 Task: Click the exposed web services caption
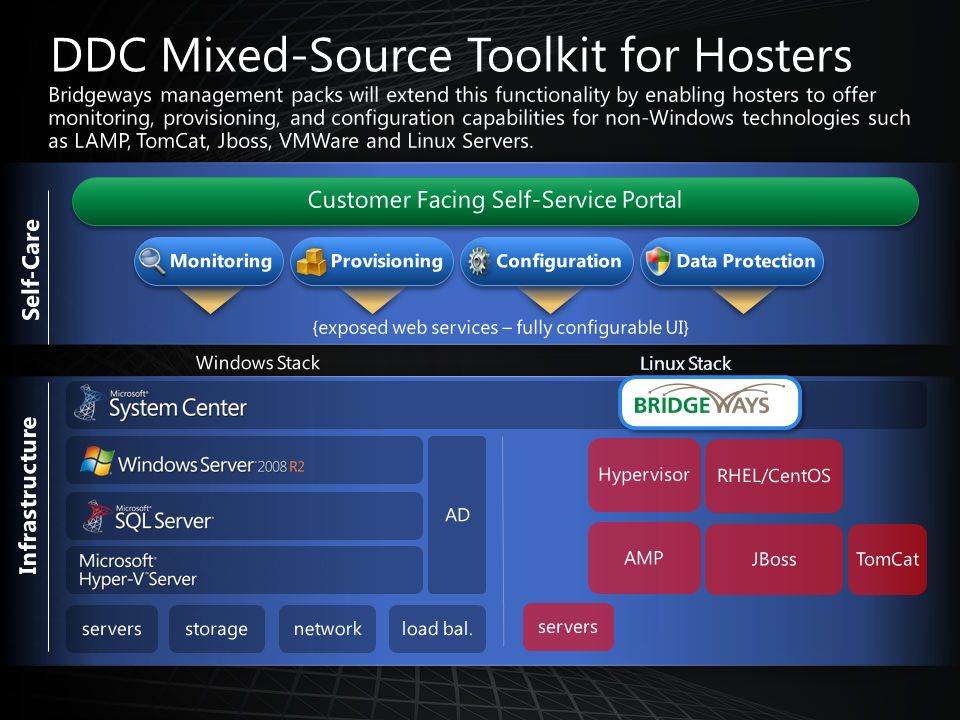(x=501, y=328)
